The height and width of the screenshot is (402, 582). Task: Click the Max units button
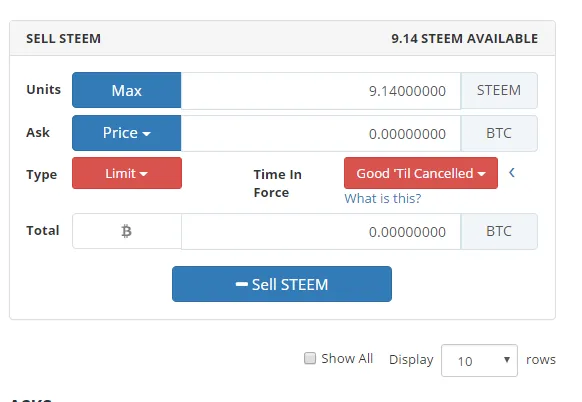[x=127, y=90]
